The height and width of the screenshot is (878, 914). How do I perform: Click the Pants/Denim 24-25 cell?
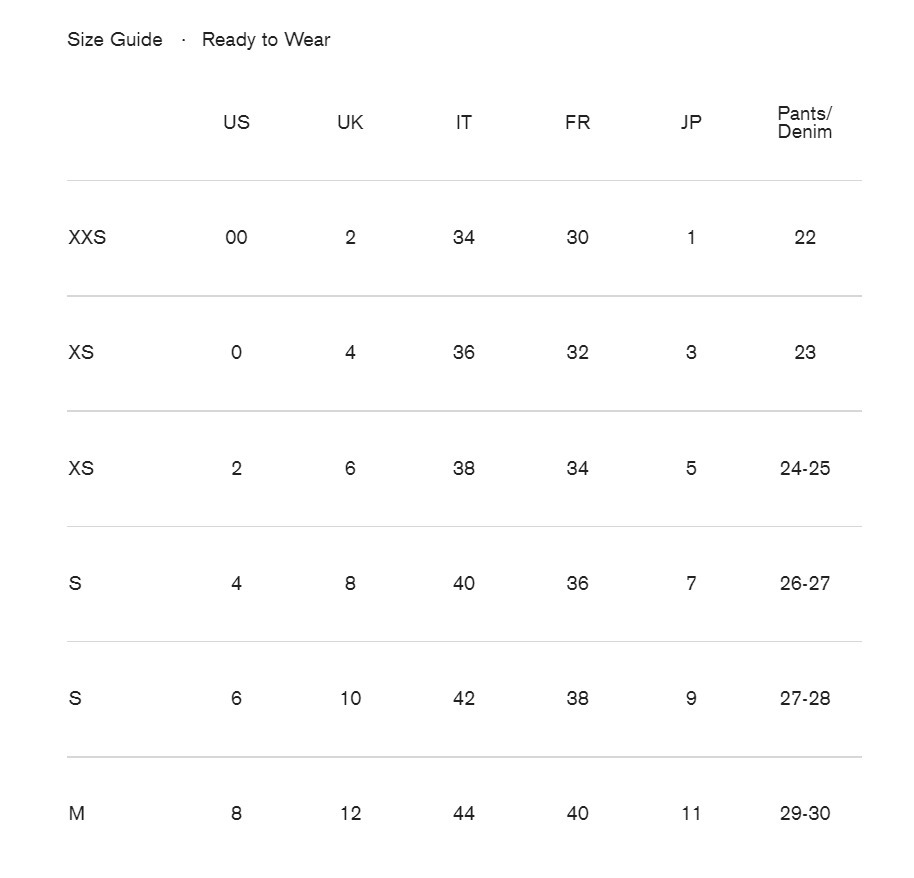tap(804, 468)
